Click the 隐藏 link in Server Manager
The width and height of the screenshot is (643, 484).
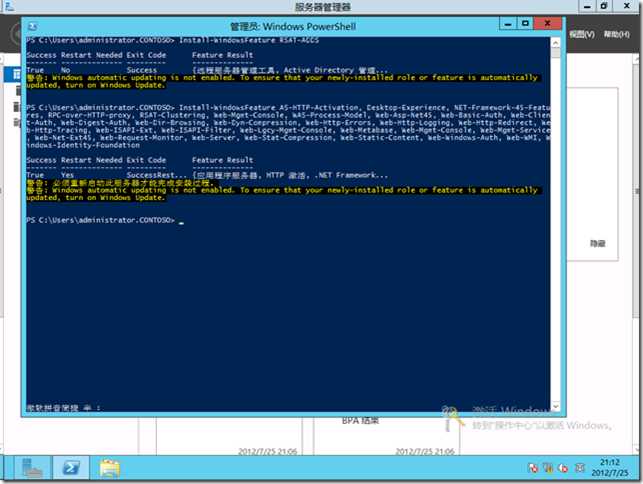597,244
